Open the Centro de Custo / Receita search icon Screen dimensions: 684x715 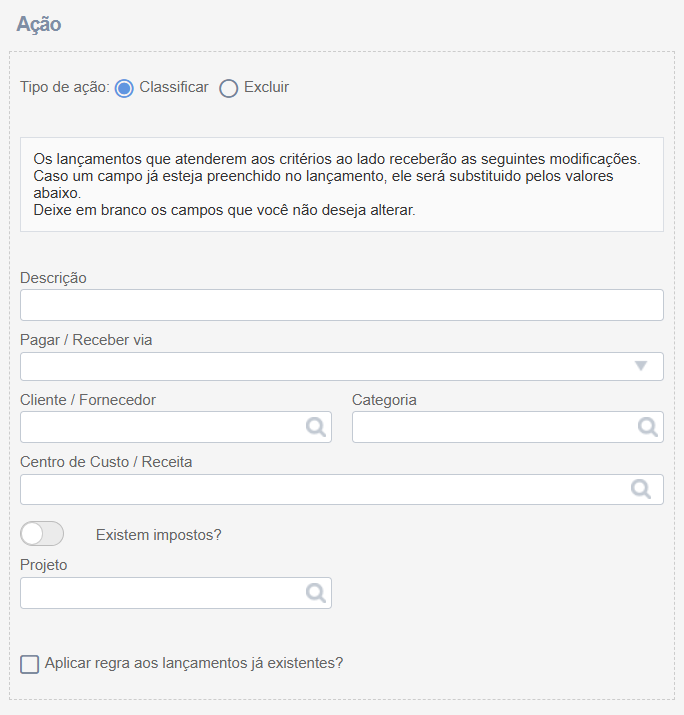(641, 489)
